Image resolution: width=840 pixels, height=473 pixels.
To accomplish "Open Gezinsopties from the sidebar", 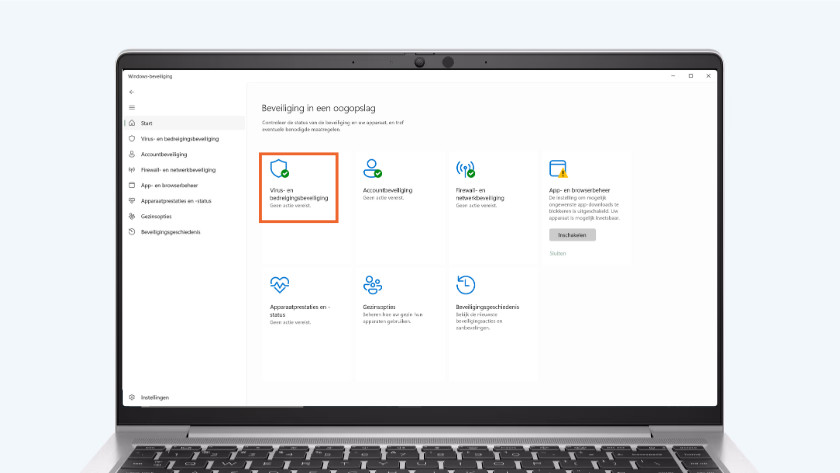I will tap(156, 216).
